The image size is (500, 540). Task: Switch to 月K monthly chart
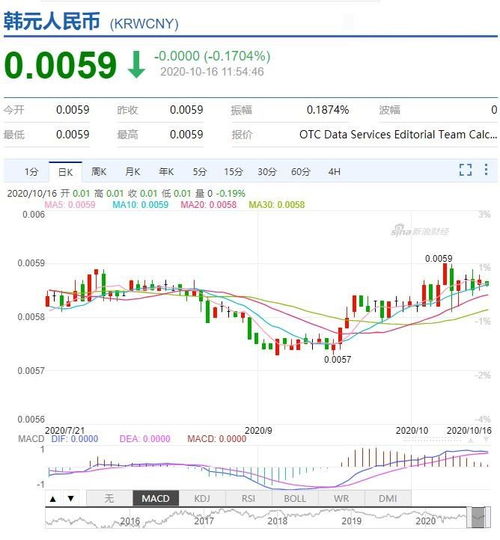click(x=133, y=172)
